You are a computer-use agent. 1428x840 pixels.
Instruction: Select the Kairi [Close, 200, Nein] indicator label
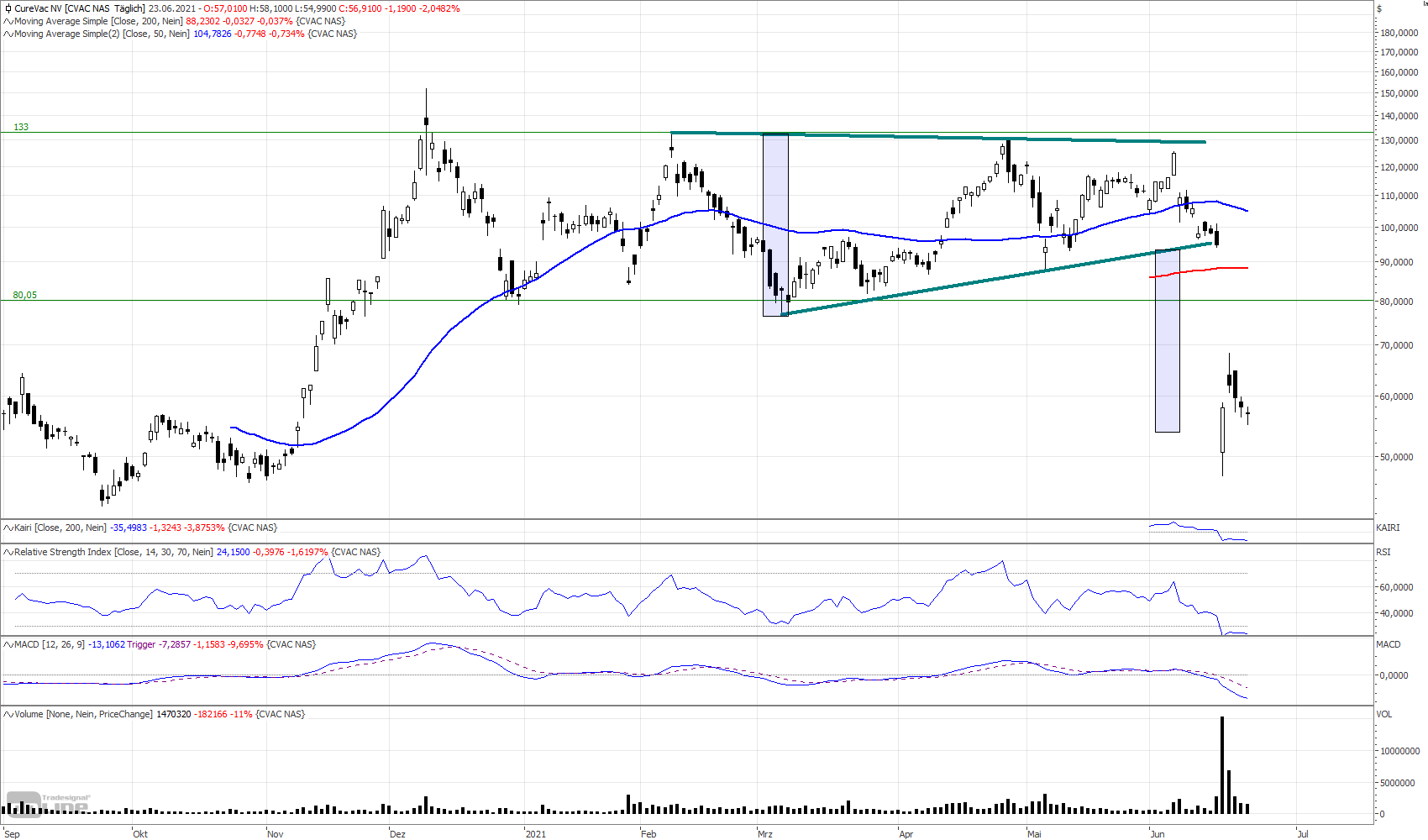tap(60, 528)
